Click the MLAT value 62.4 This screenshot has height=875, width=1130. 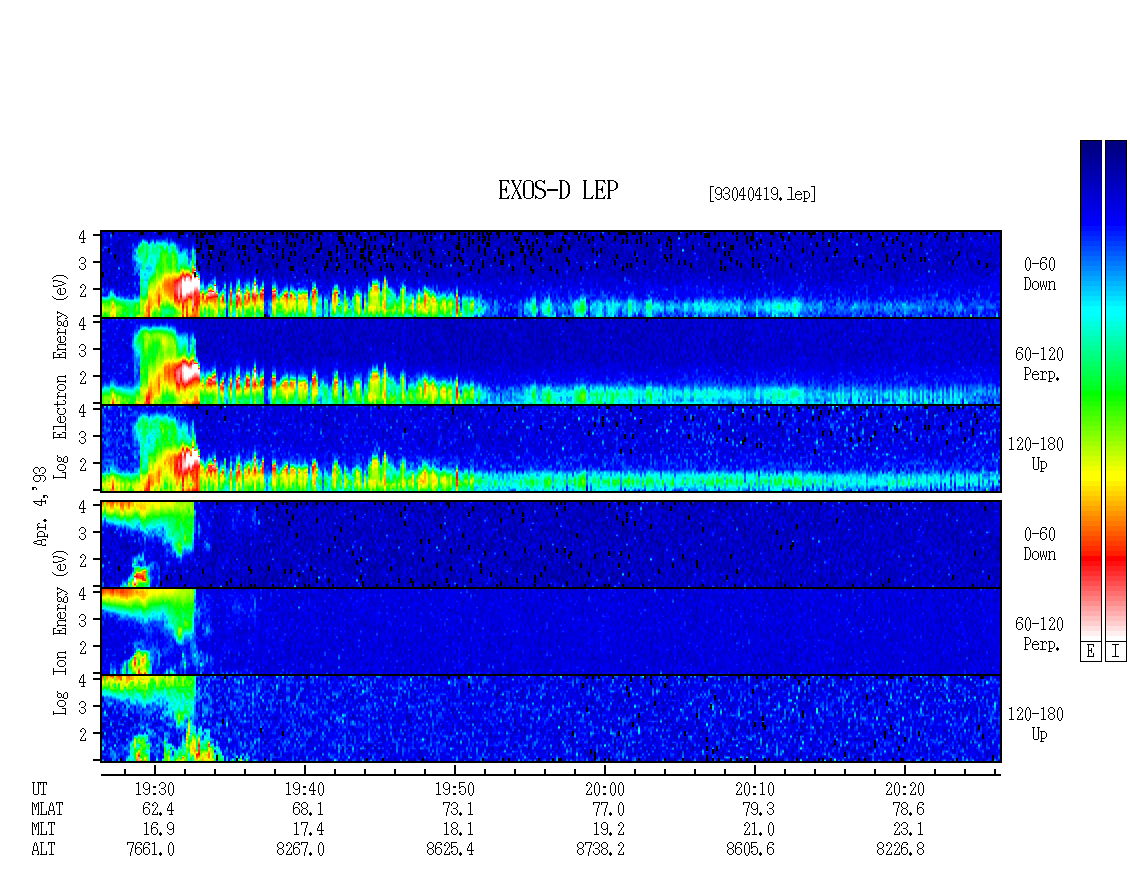pos(158,809)
